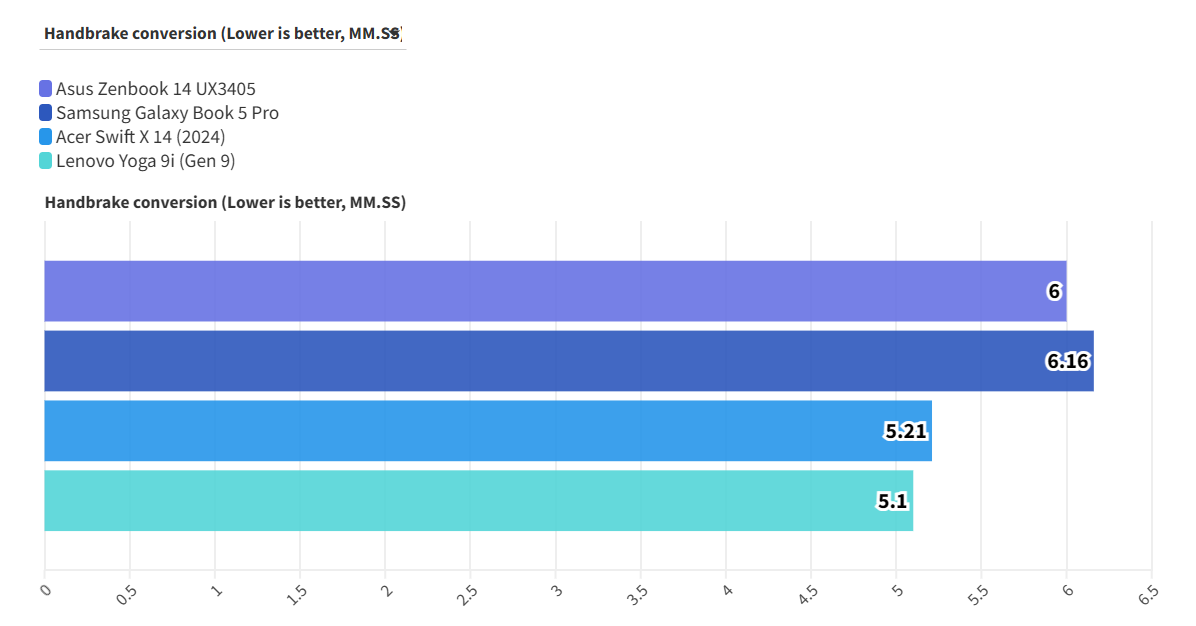This screenshot has width=1196, height=626.
Task: Toggle the Lenovo Yoga 9i (Gen 9) legend label
Action: (145, 161)
